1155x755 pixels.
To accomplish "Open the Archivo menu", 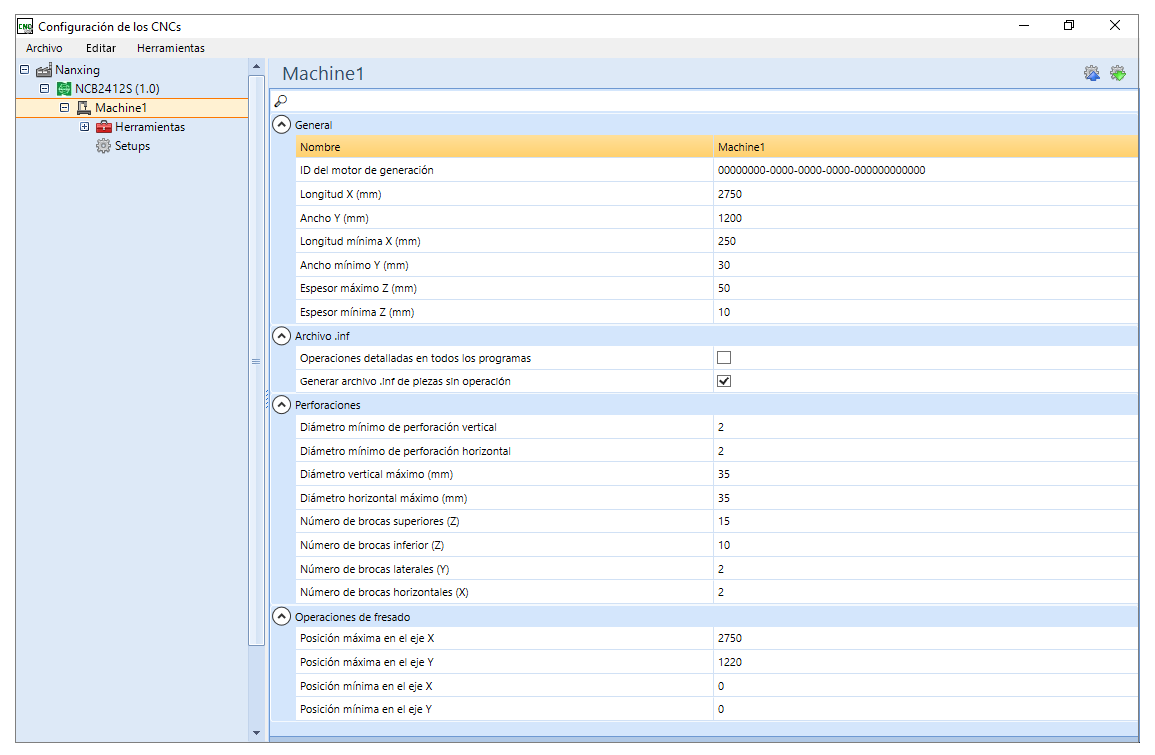I will click(44, 48).
